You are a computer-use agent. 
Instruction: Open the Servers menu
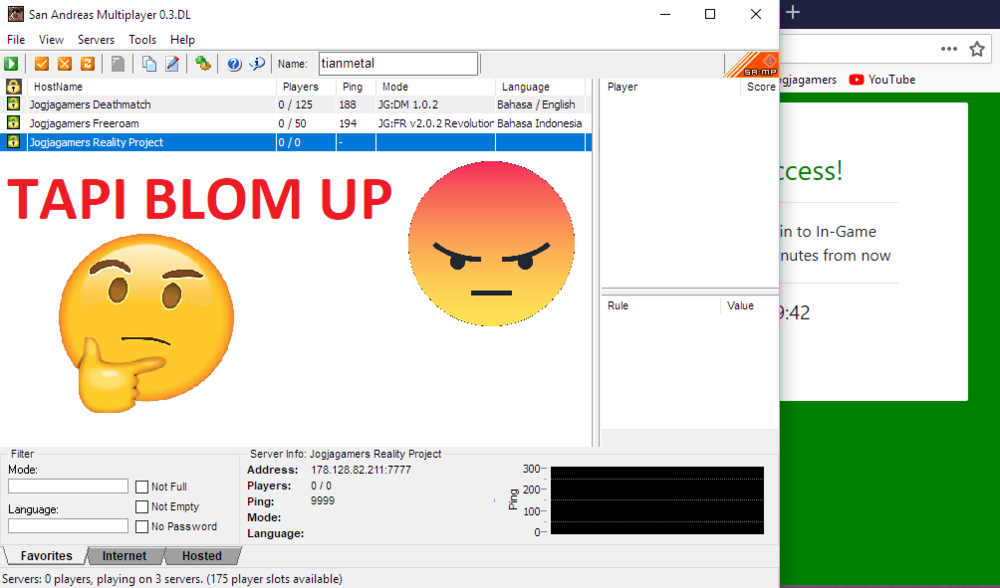96,40
